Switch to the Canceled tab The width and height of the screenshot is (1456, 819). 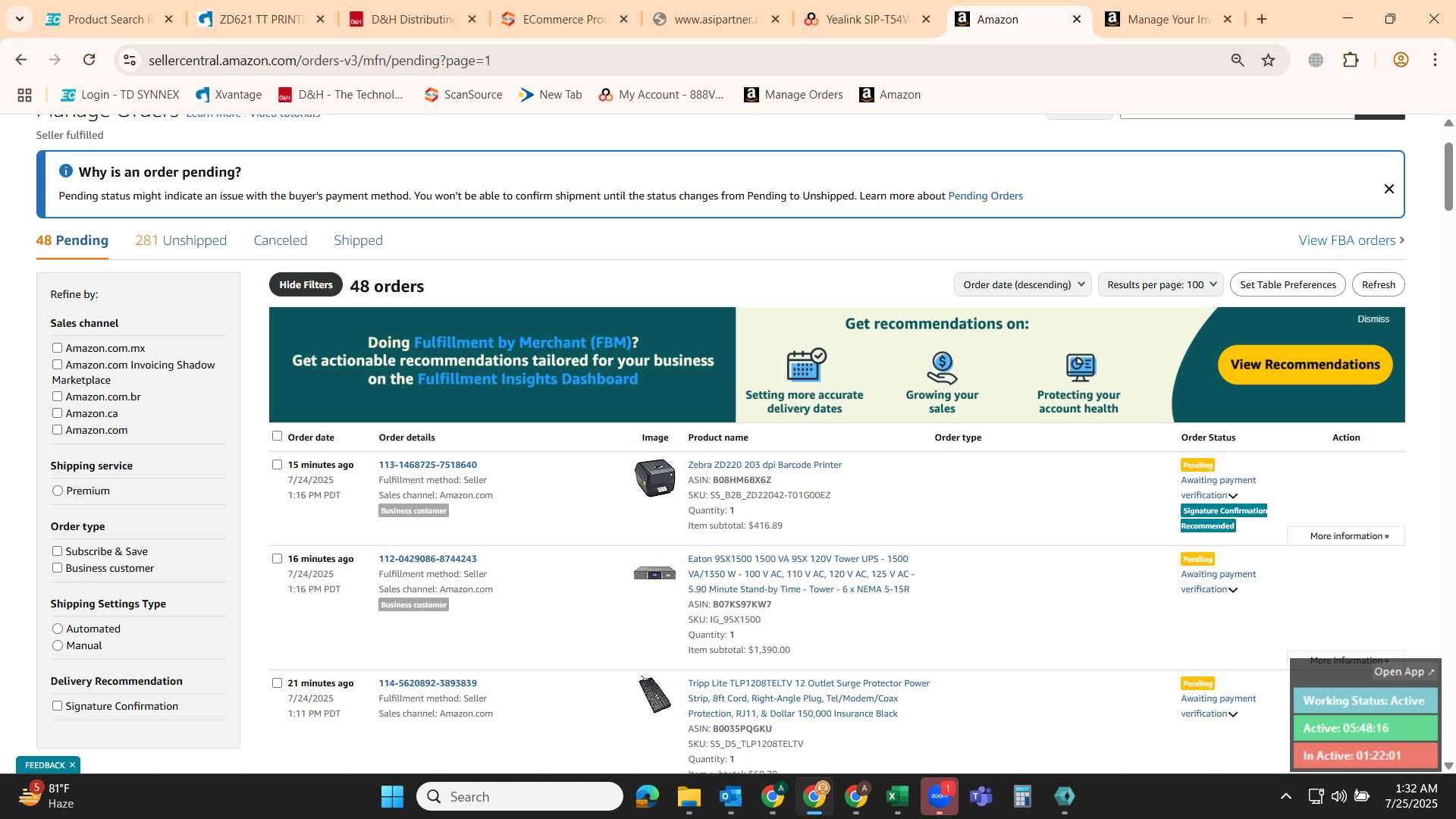(280, 240)
